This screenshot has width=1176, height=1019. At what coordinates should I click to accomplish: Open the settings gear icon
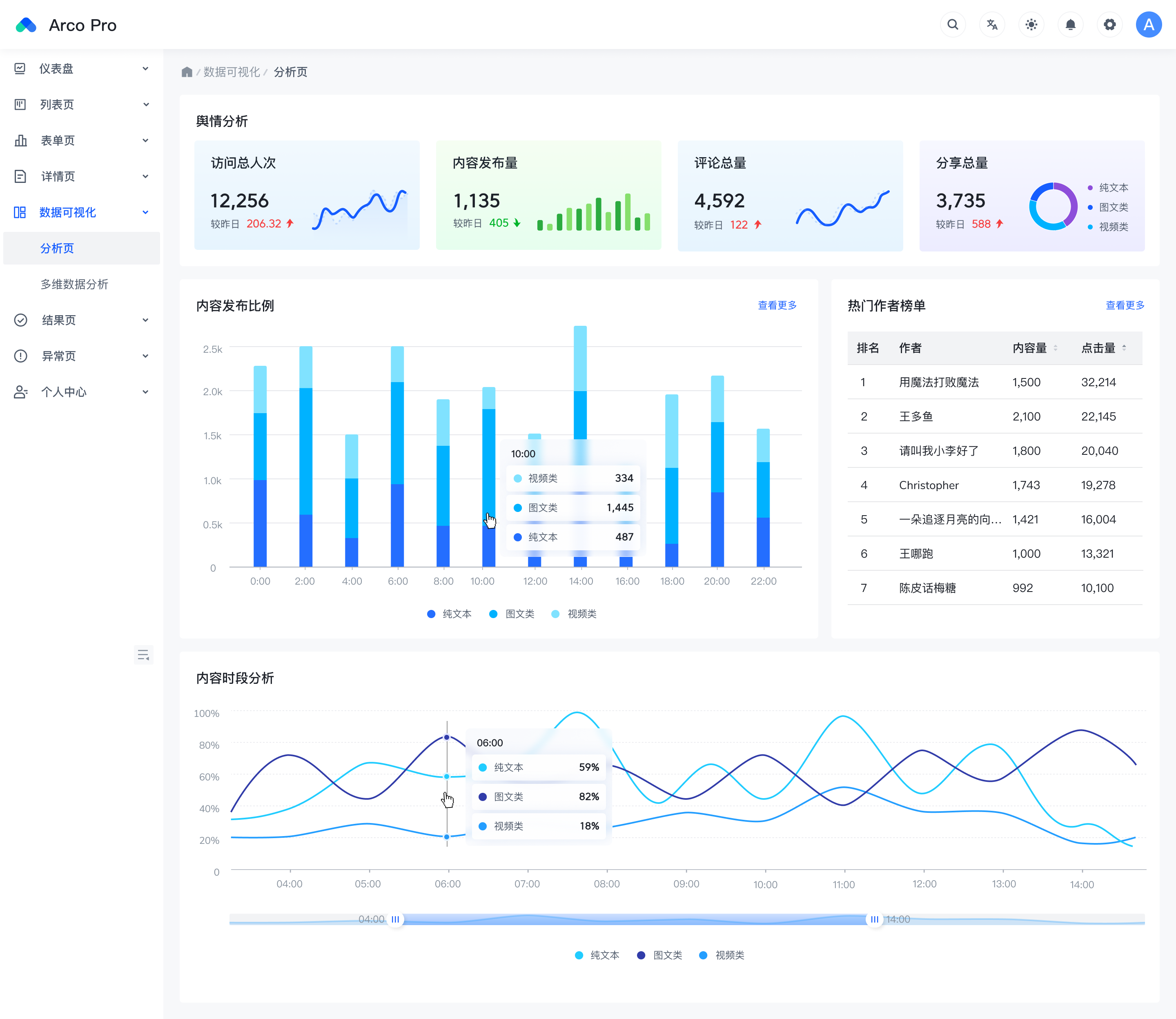pos(1109,24)
